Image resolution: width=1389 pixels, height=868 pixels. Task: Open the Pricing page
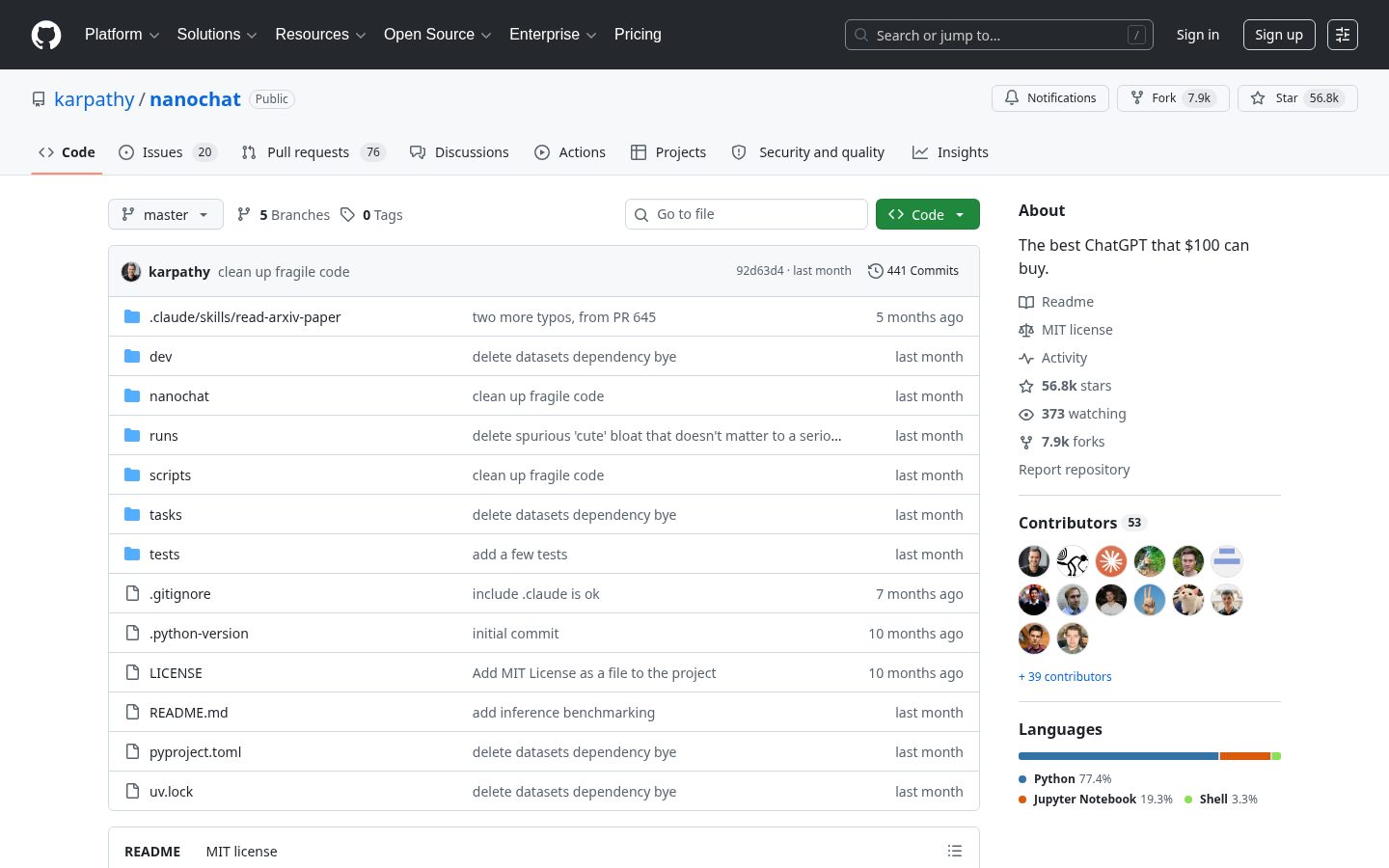[x=638, y=35]
